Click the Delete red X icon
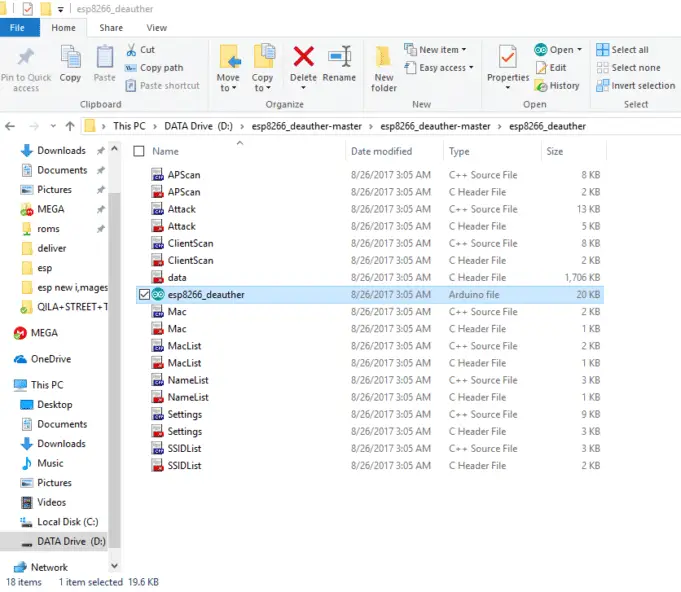Screen dimensions: 681x592 click(303, 58)
